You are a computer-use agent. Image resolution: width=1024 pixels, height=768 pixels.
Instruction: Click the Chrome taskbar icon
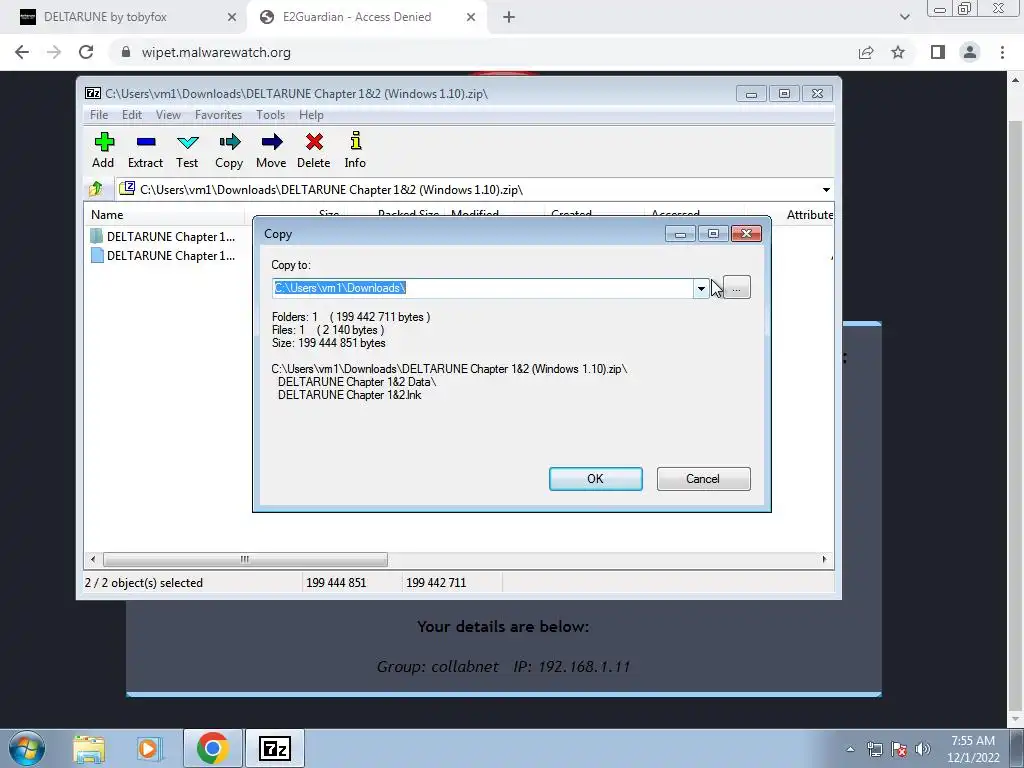pyautogui.click(x=212, y=748)
